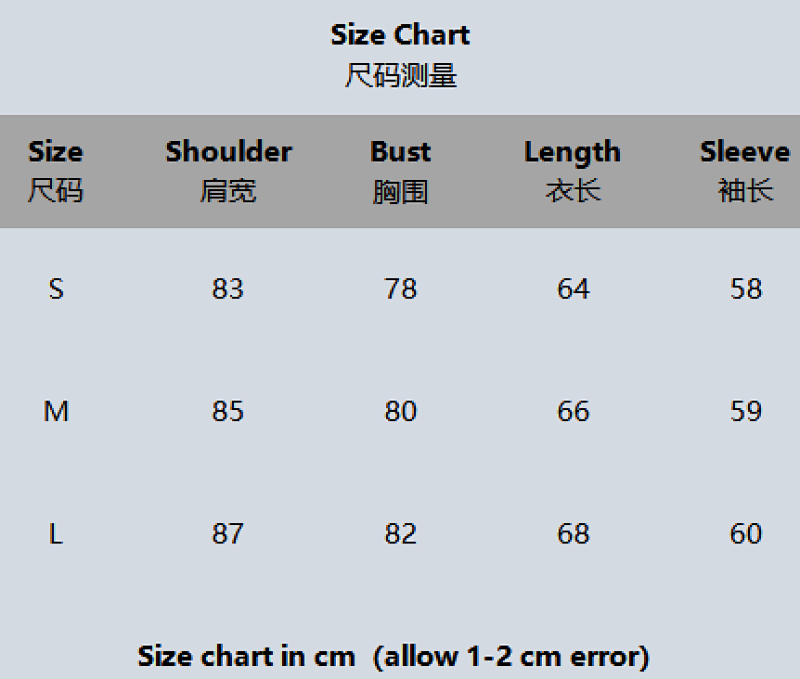Click the Length column header
The height and width of the screenshot is (679, 800).
[572, 171]
